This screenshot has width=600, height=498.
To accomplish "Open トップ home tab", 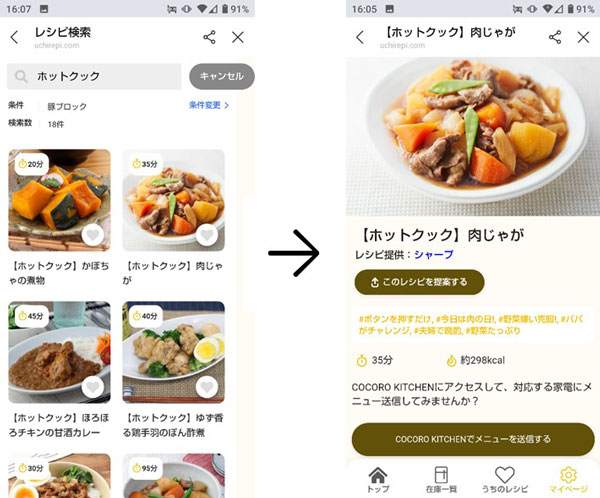I will click(x=378, y=480).
